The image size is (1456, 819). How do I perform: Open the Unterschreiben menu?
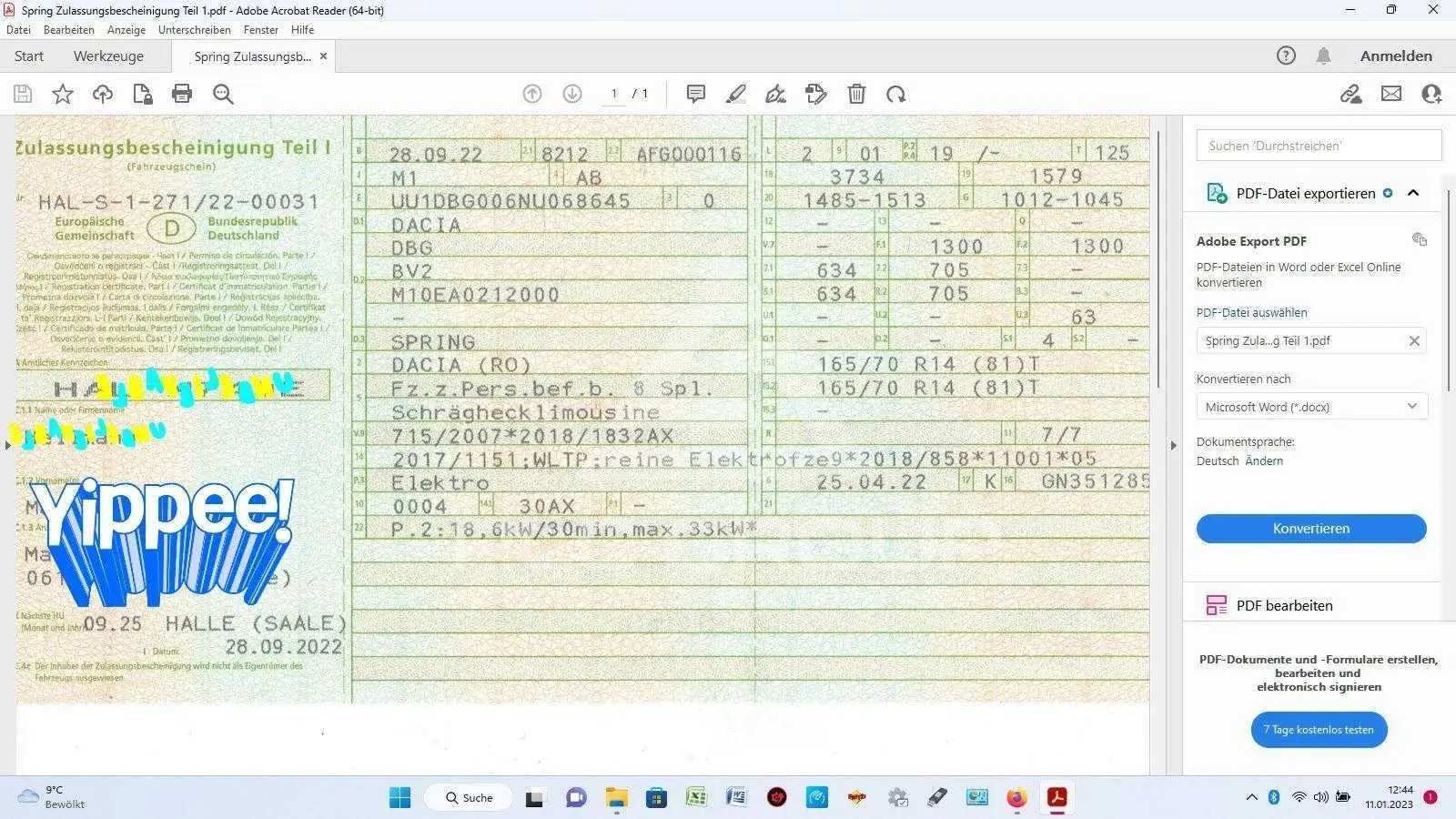[x=195, y=30]
